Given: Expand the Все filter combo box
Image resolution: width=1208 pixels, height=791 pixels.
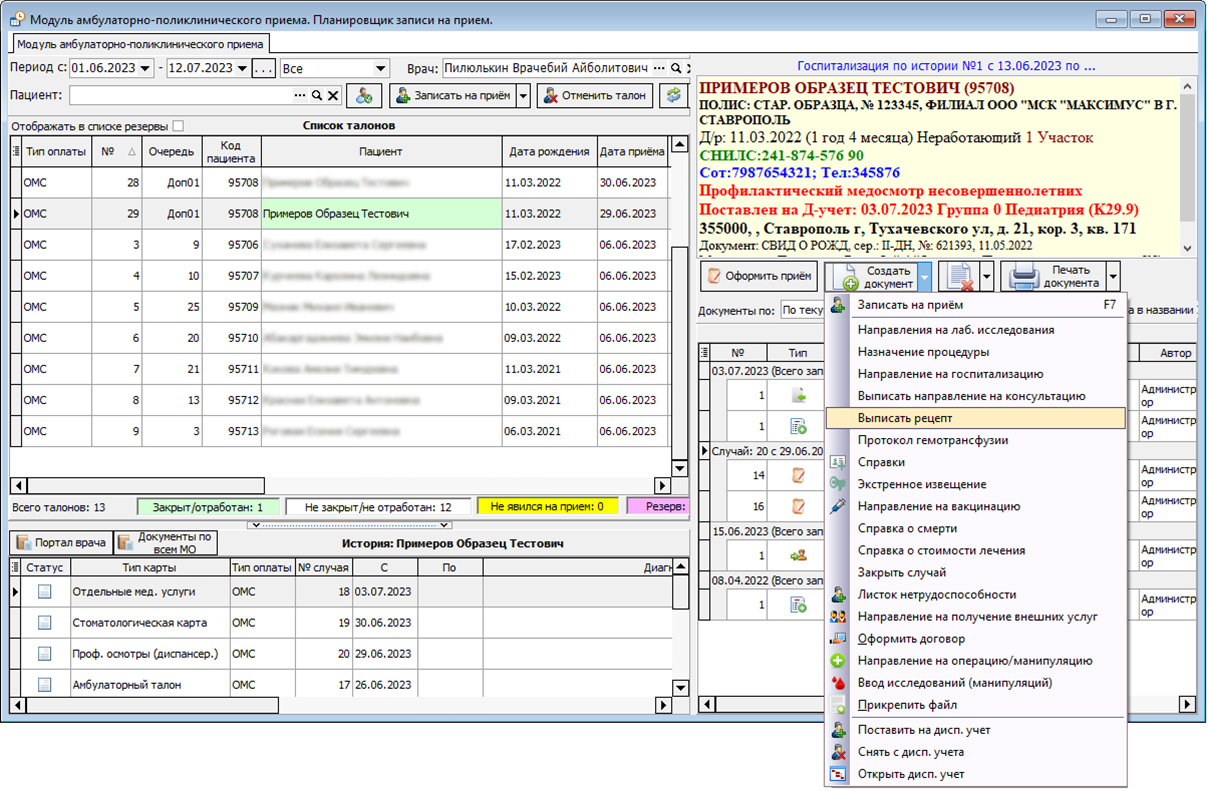Looking at the screenshot, I should click(381, 68).
